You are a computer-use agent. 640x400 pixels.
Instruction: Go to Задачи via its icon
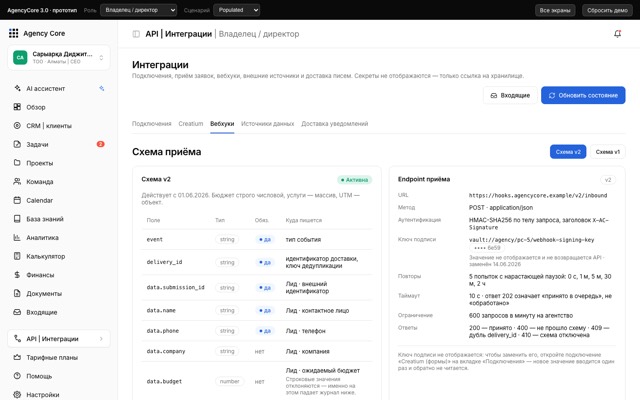[17, 144]
